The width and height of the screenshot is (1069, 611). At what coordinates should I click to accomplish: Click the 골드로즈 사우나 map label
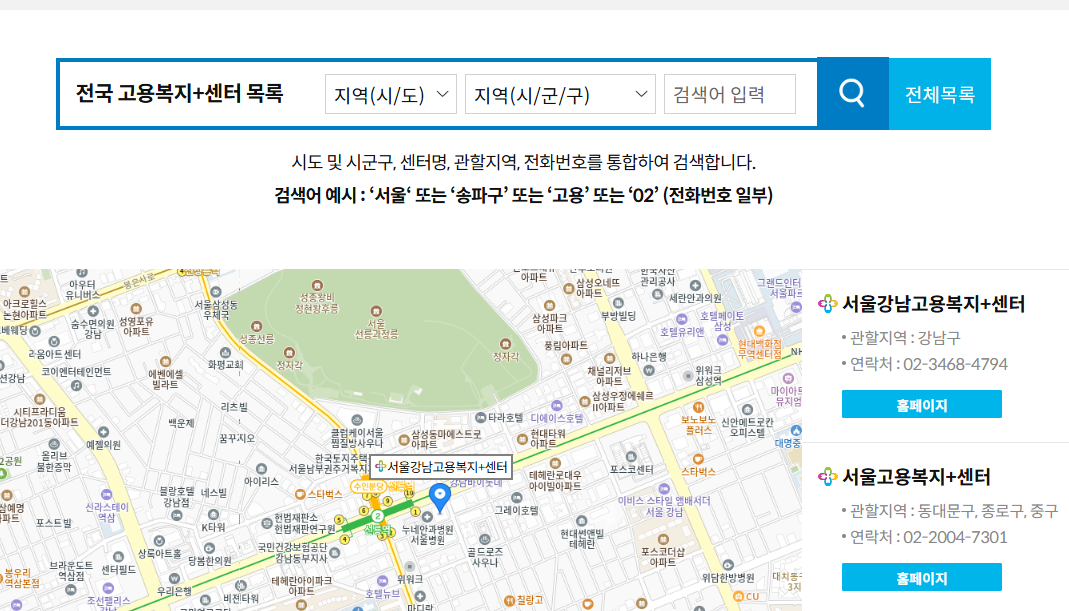pos(485,557)
